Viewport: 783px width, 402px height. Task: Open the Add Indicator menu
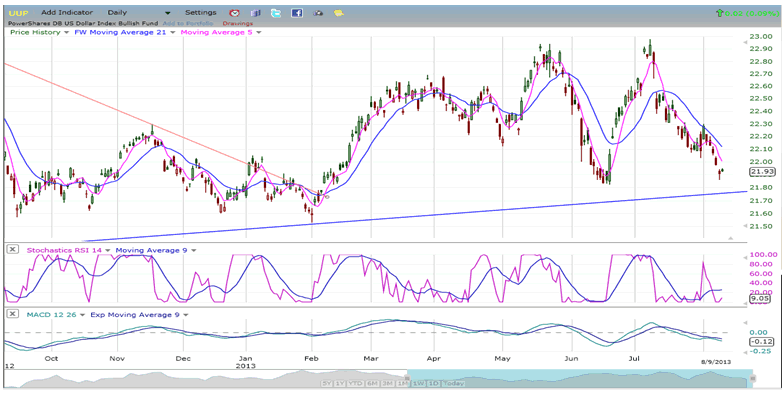pyautogui.click(x=68, y=12)
